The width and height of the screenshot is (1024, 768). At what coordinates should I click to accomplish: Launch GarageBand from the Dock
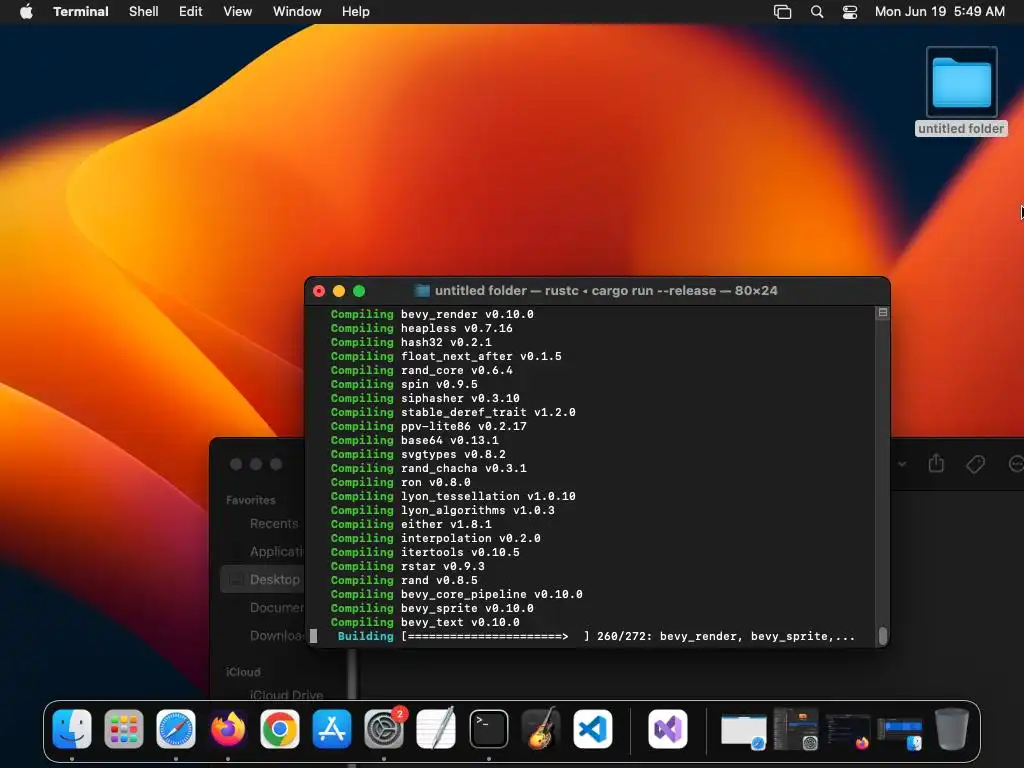tap(541, 729)
